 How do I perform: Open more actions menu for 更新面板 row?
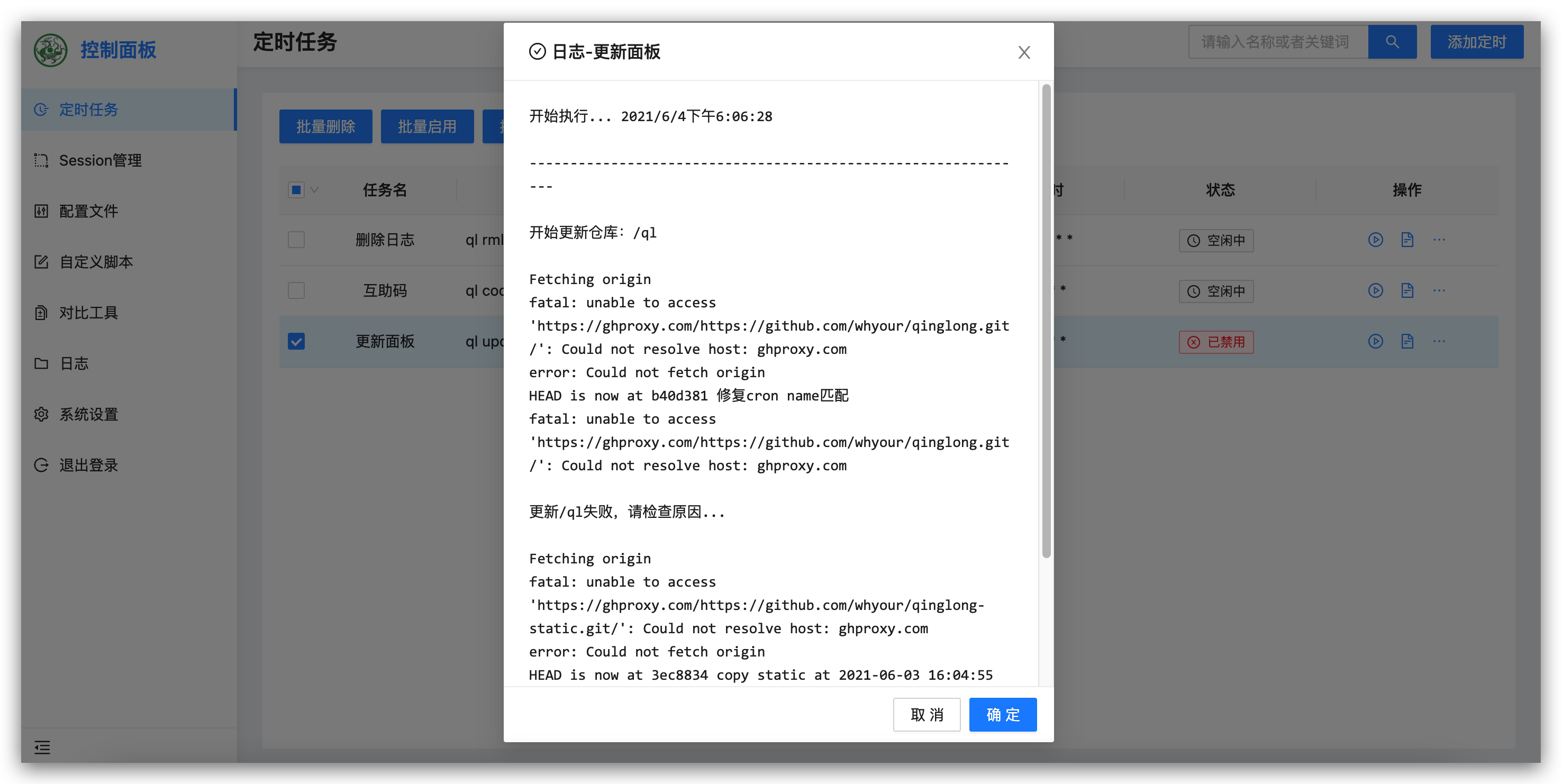1440,341
